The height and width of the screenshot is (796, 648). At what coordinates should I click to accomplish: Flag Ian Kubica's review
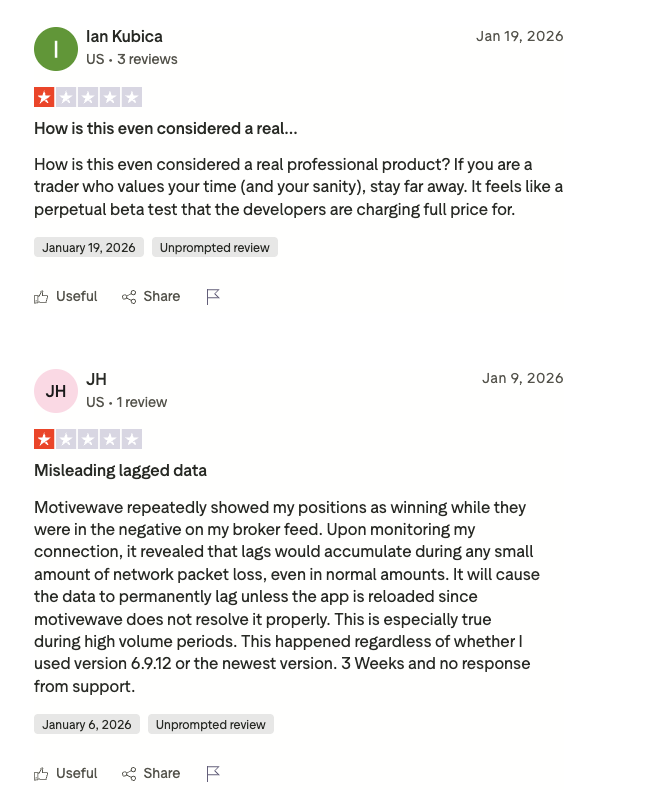tap(213, 296)
